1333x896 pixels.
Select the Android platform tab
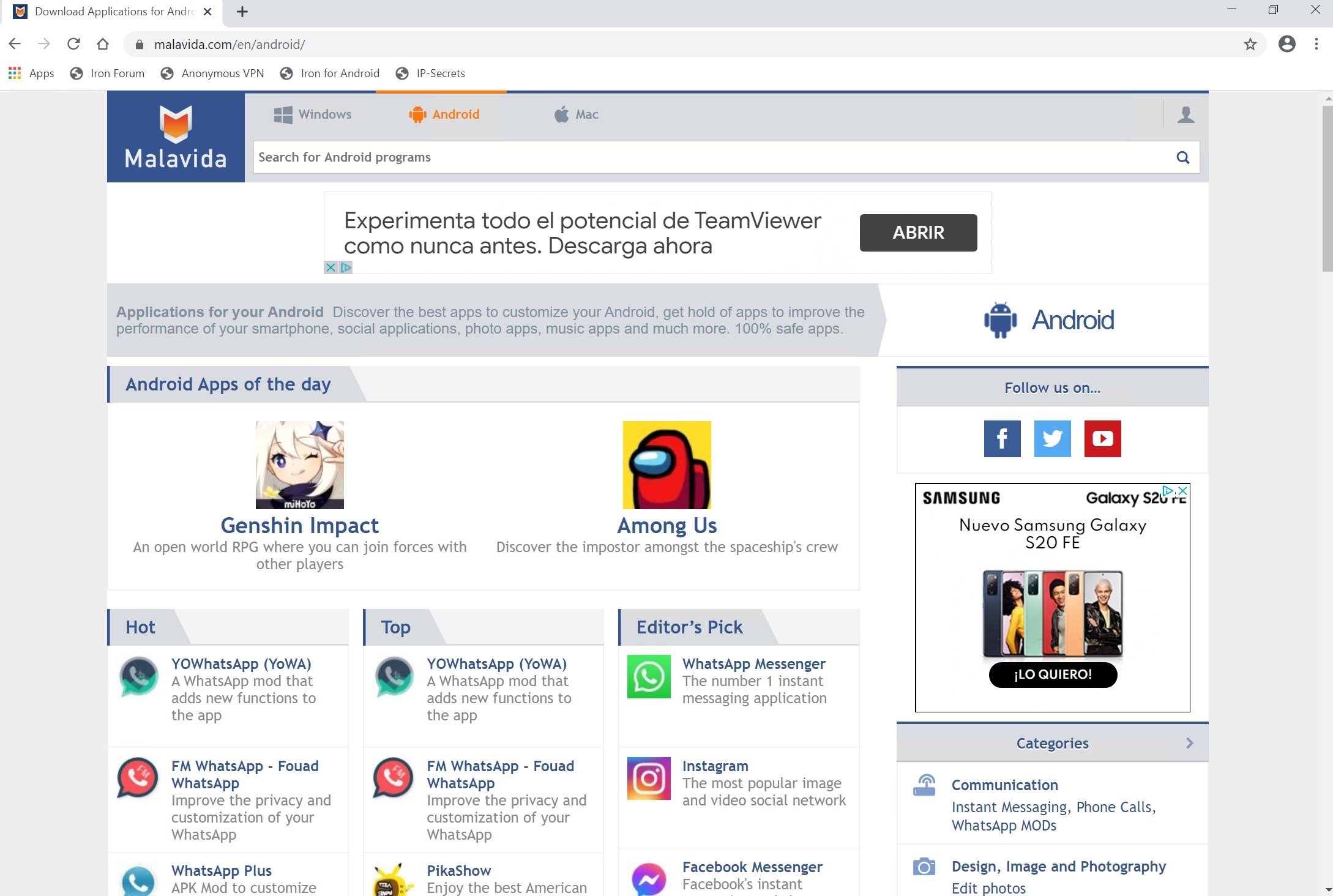click(x=444, y=114)
